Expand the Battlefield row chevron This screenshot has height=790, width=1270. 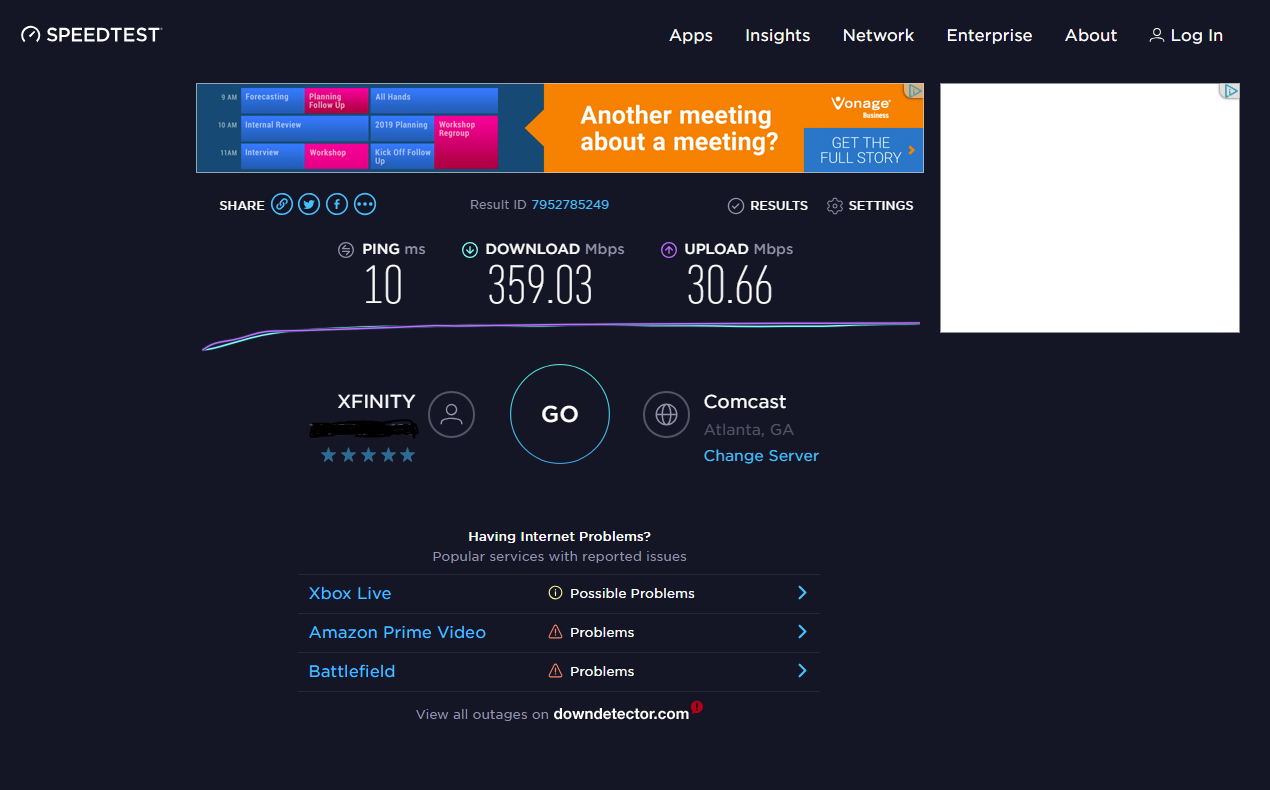click(x=802, y=671)
